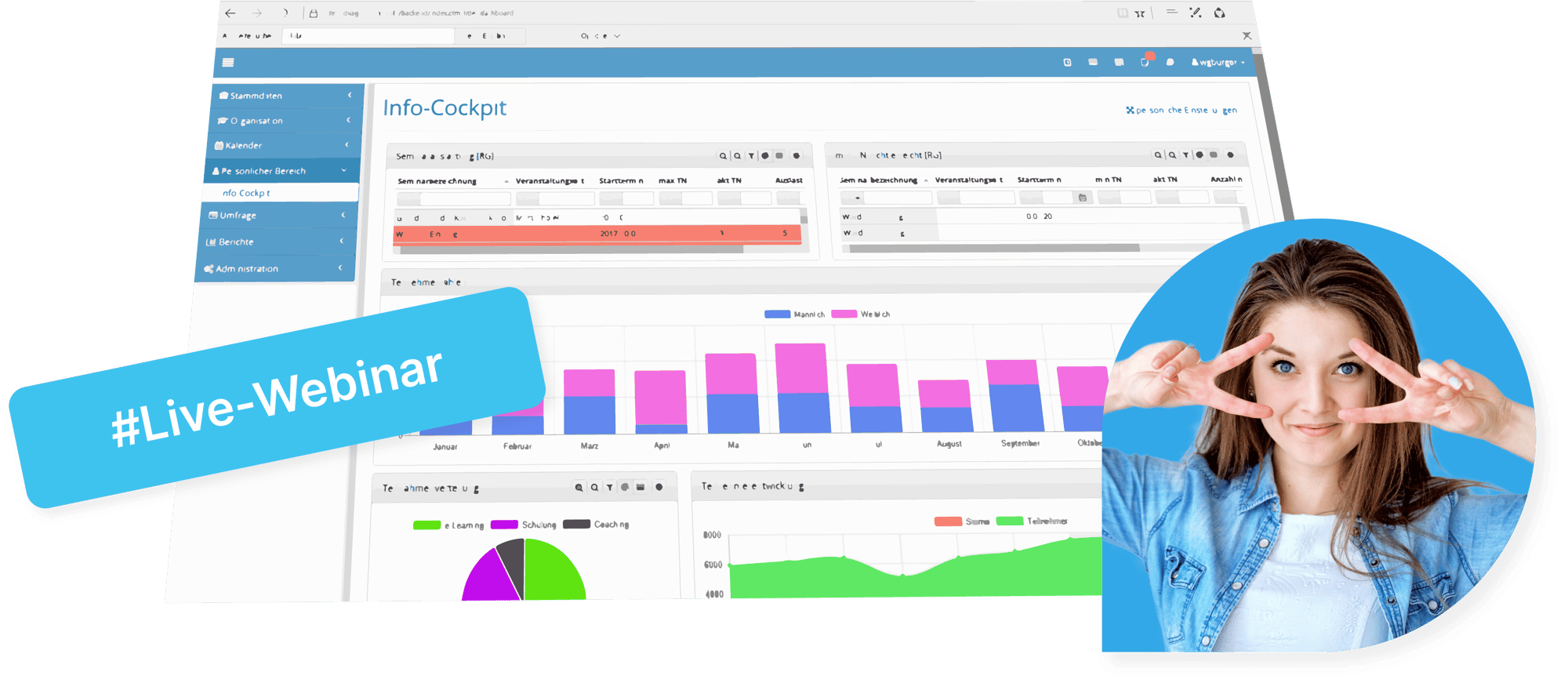
Task: Click first magnifier icon in right table panel
Action: tap(1157, 155)
